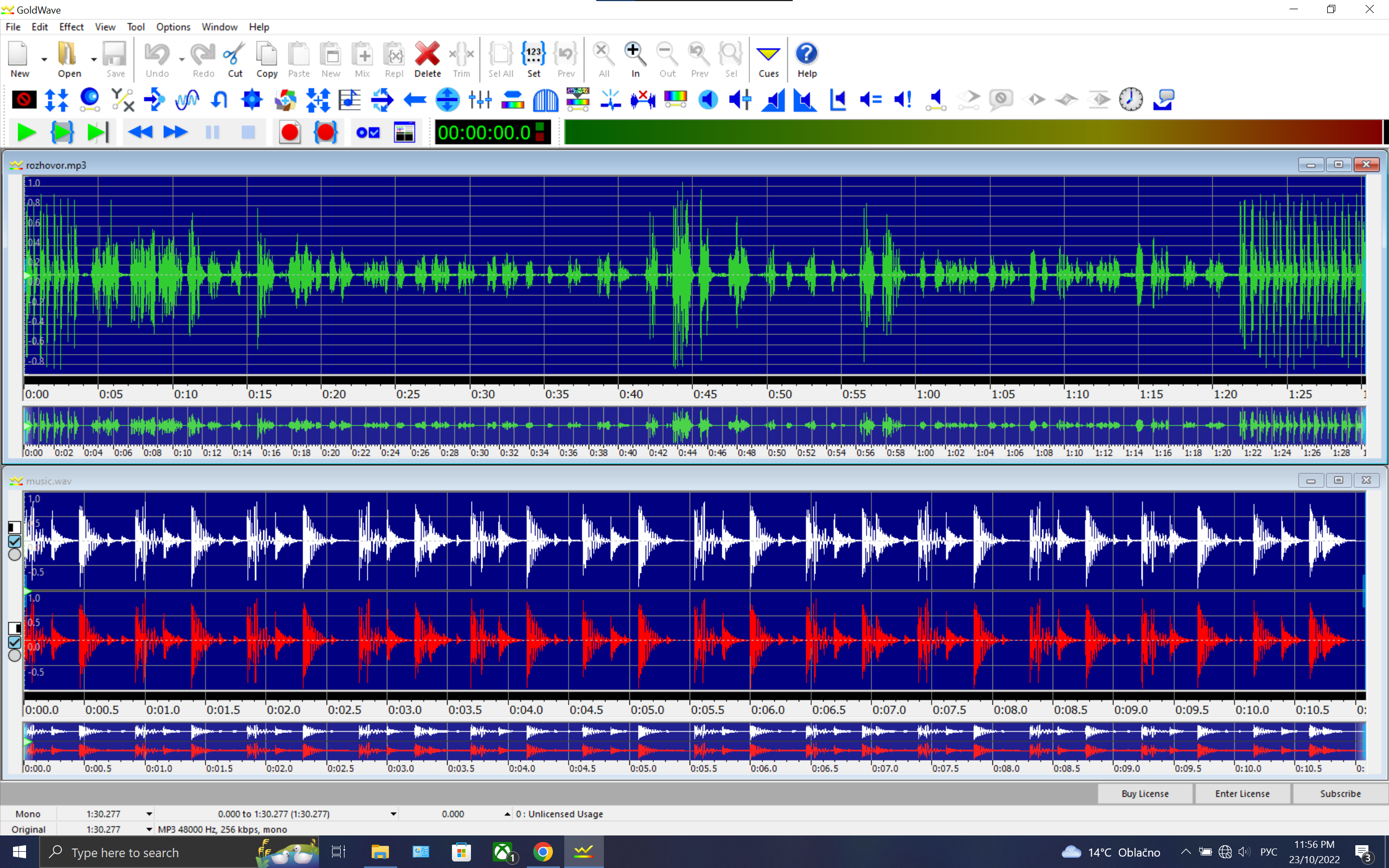
Task: Toggle right channel checkbox in music.wav
Action: pyautogui.click(x=14, y=642)
